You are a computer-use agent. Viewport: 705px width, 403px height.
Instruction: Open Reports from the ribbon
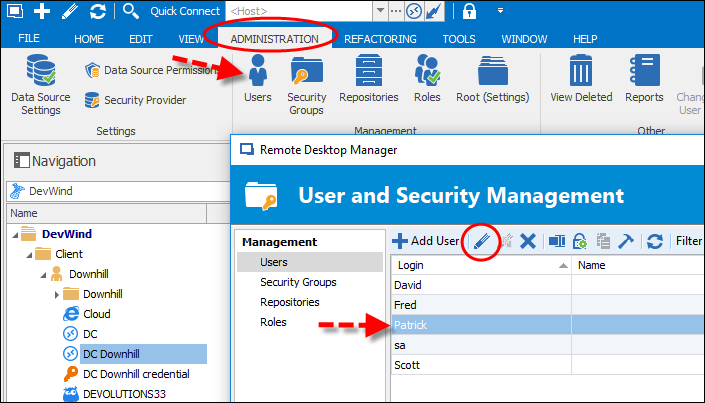click(644, 78)
